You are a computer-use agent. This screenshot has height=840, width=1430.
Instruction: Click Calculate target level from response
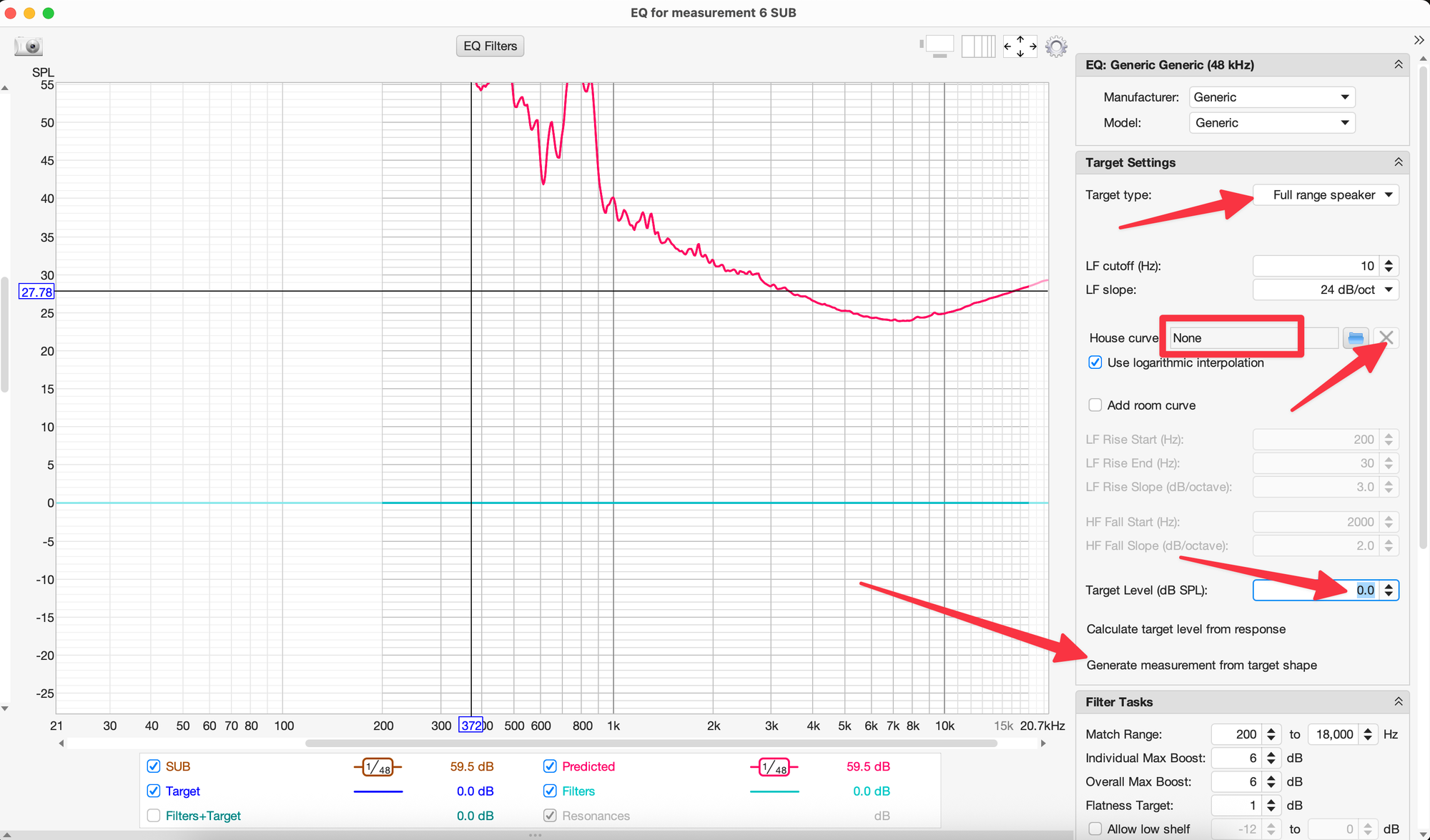pos(1185,629)
